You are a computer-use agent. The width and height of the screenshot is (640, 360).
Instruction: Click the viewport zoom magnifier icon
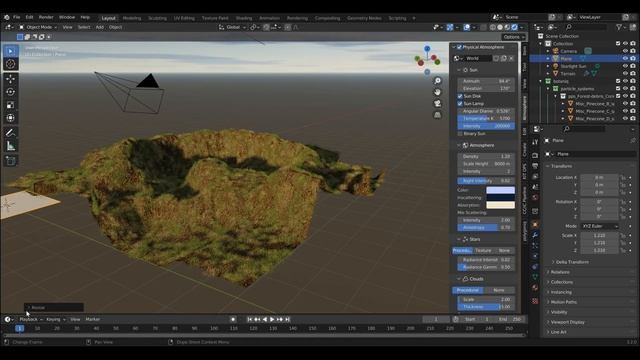point(438,81)
